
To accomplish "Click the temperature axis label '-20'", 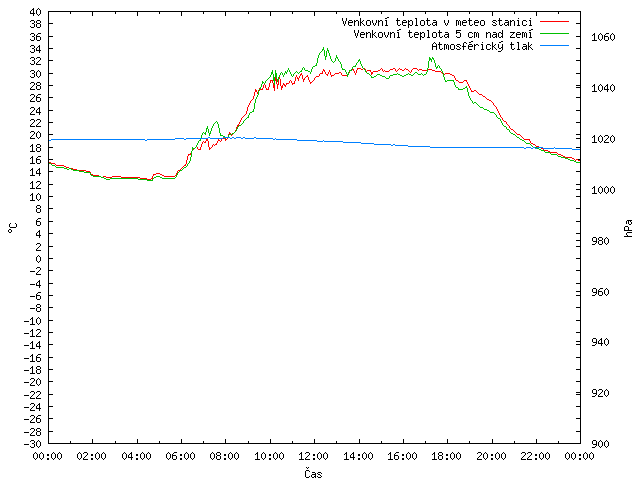I will (33, 382).
